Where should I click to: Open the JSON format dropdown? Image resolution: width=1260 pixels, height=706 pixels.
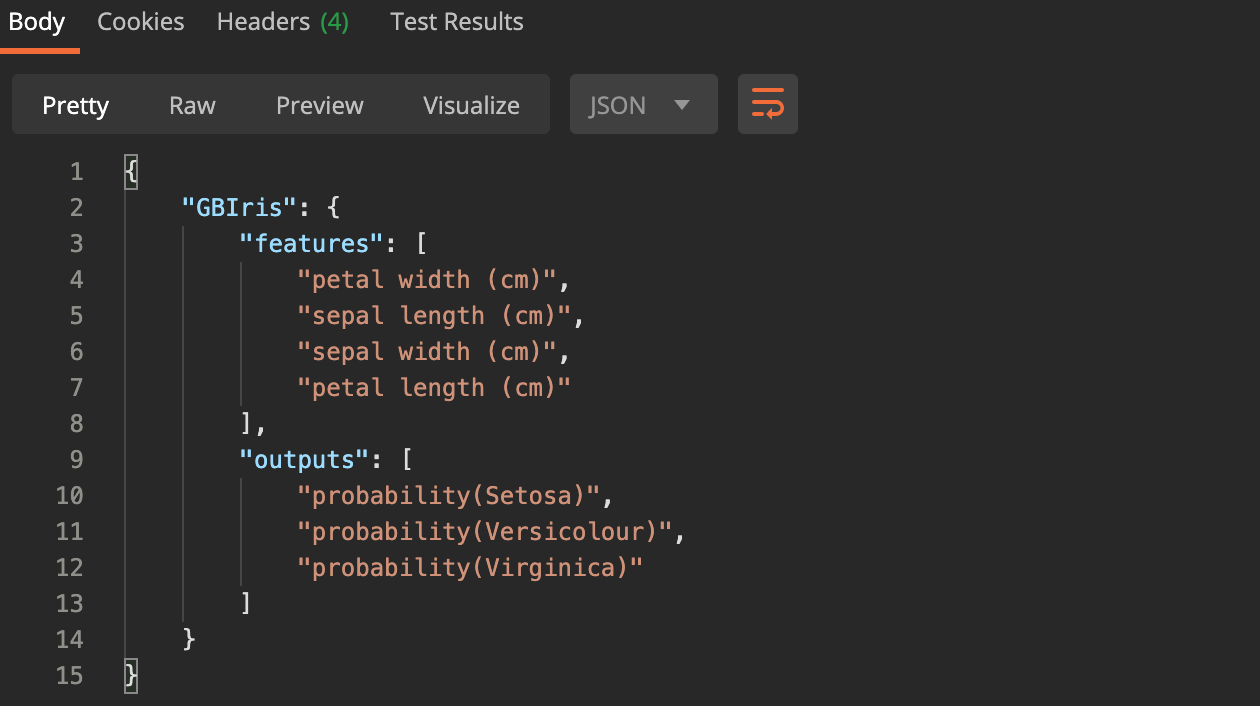pos(643,105)
